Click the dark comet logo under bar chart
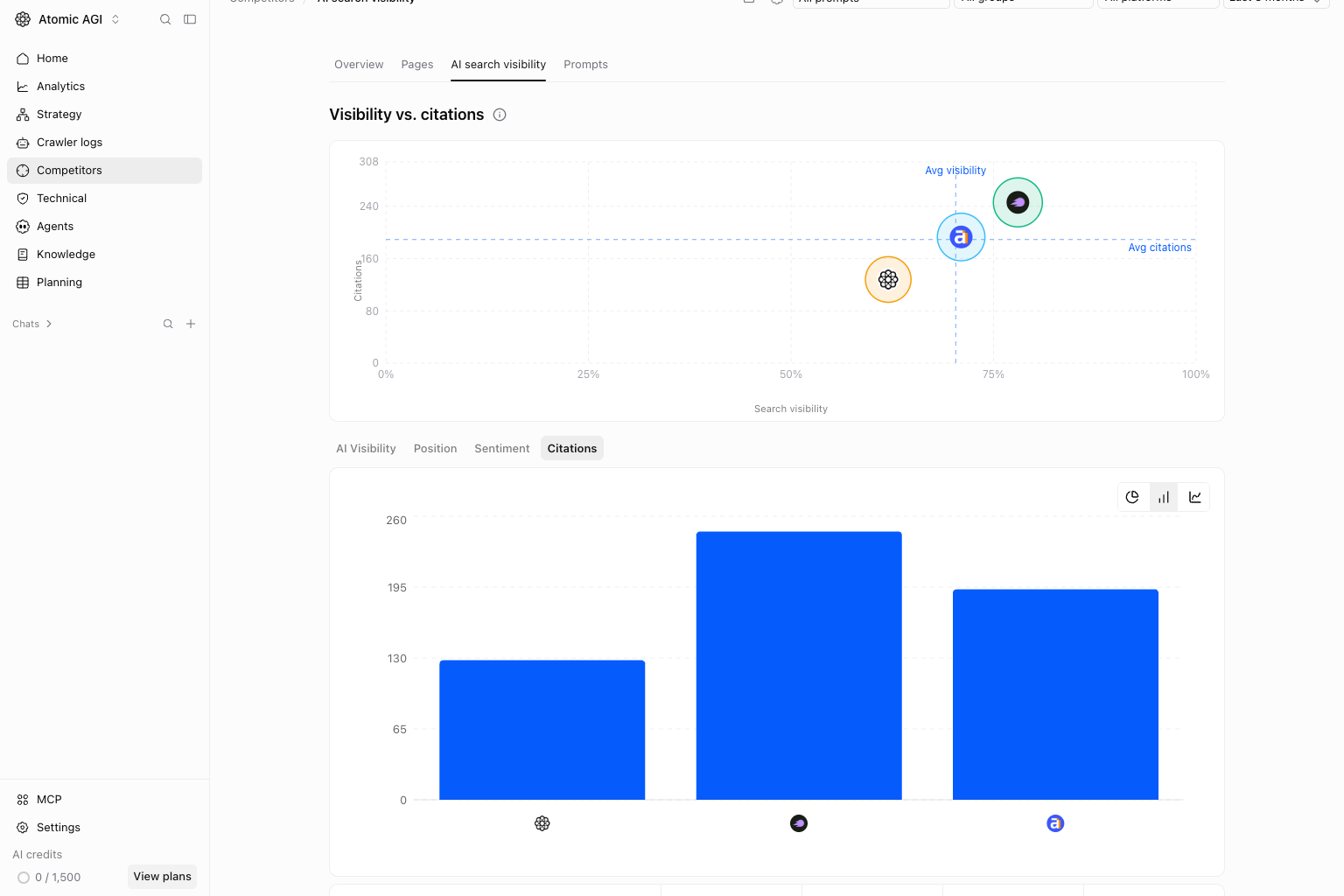The width and height of the screenshot is (1344, 896). point(799,823)
